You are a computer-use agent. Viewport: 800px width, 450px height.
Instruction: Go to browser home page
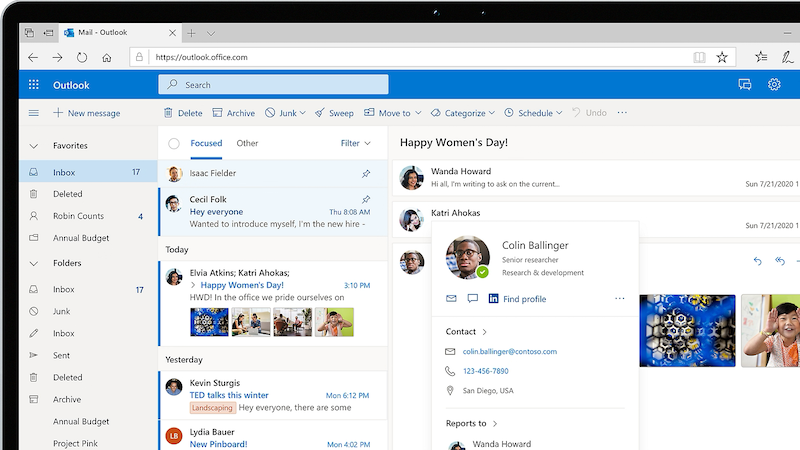click(x=107, y=58)
